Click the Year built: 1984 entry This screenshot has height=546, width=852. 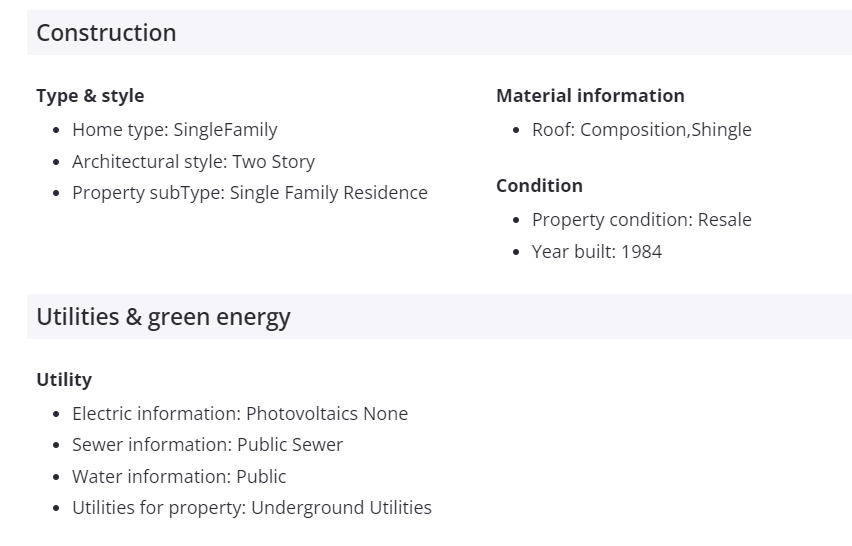coord(596,252)
